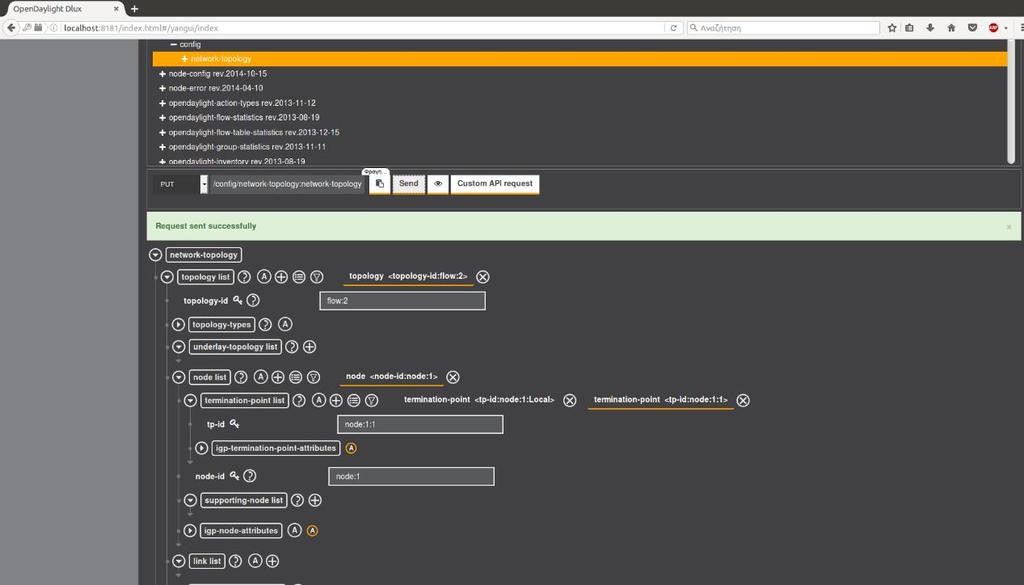Click the augment (A) icon on the node list row
Image resolution: width=1024 pixels, height=585 pixels.
point(261,377)
